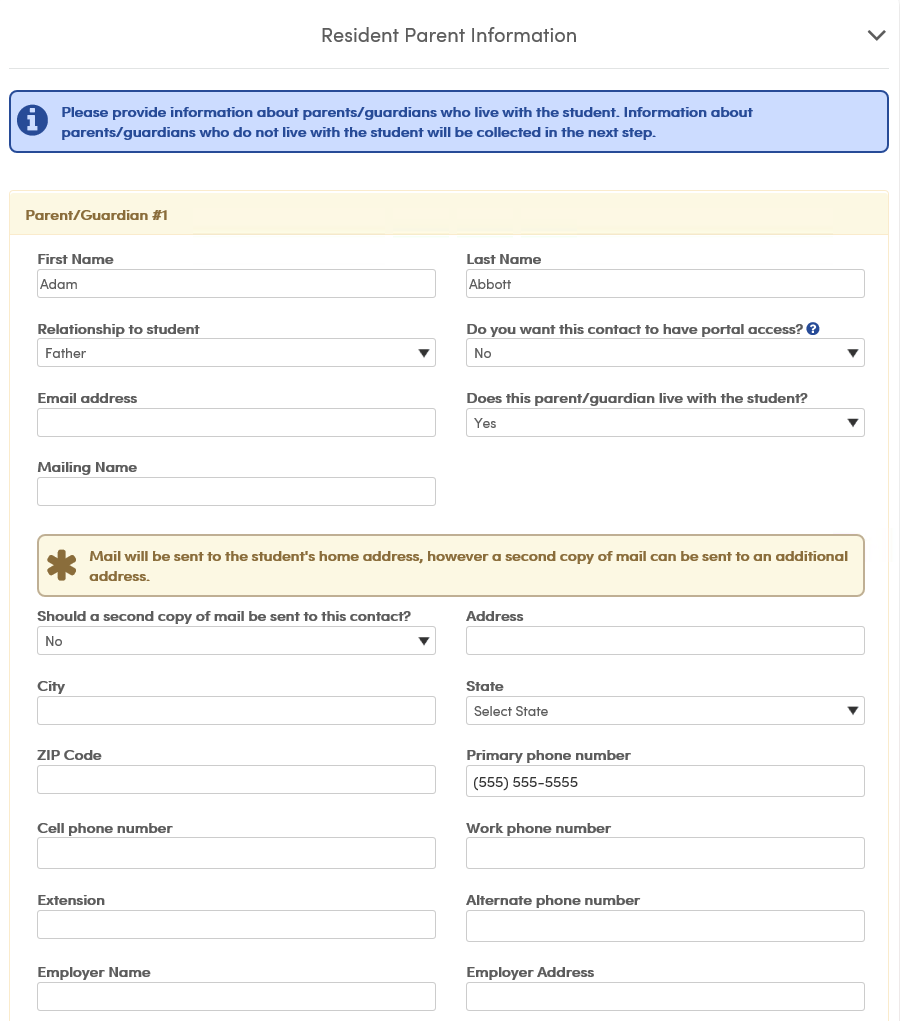
Task: Open the second copy of mail dropdown
Action: pyautogui.click(x=236, y=641)
